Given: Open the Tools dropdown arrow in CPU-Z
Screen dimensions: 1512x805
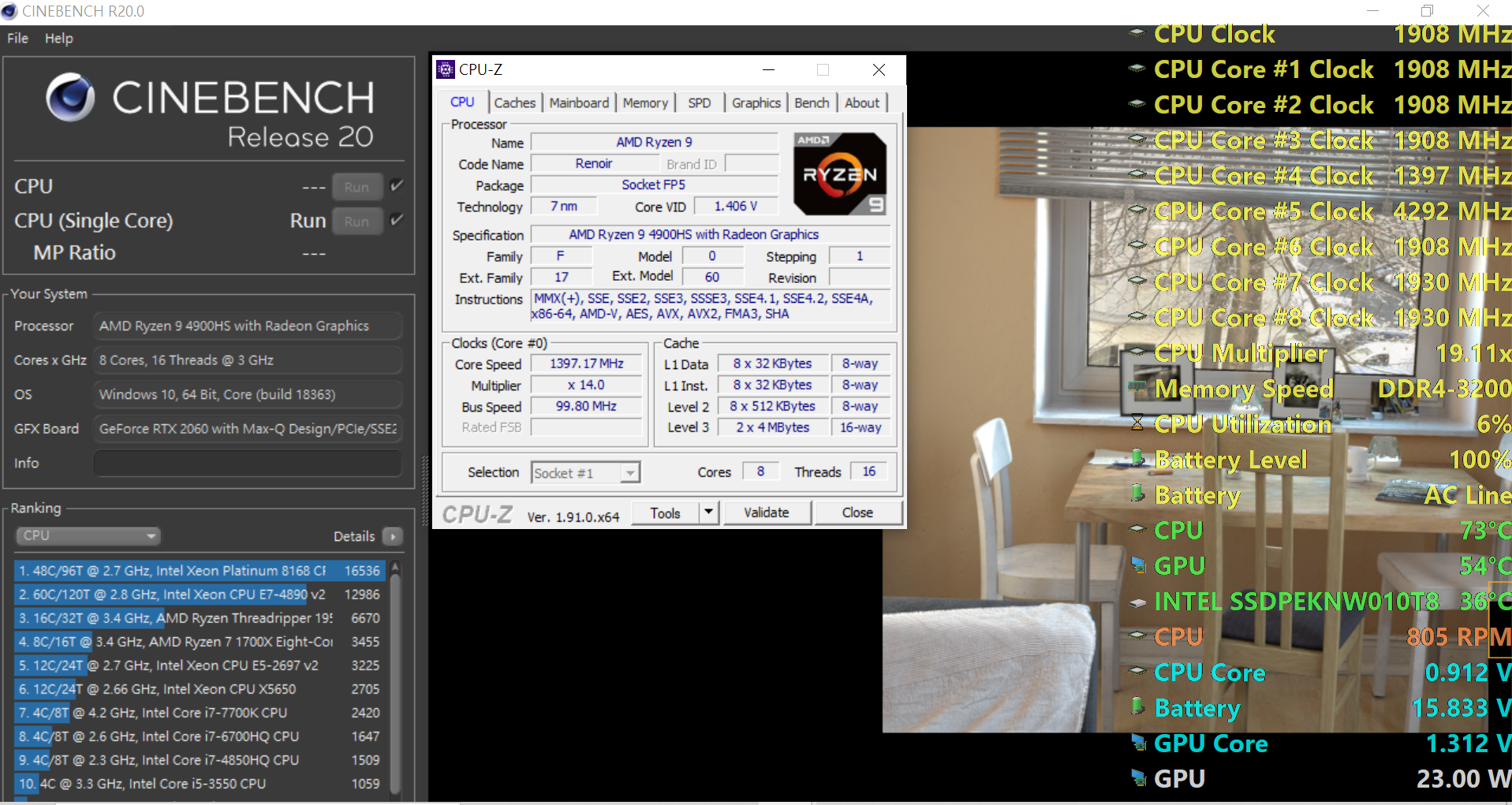Looking at the screenshot, I should 708,512.
